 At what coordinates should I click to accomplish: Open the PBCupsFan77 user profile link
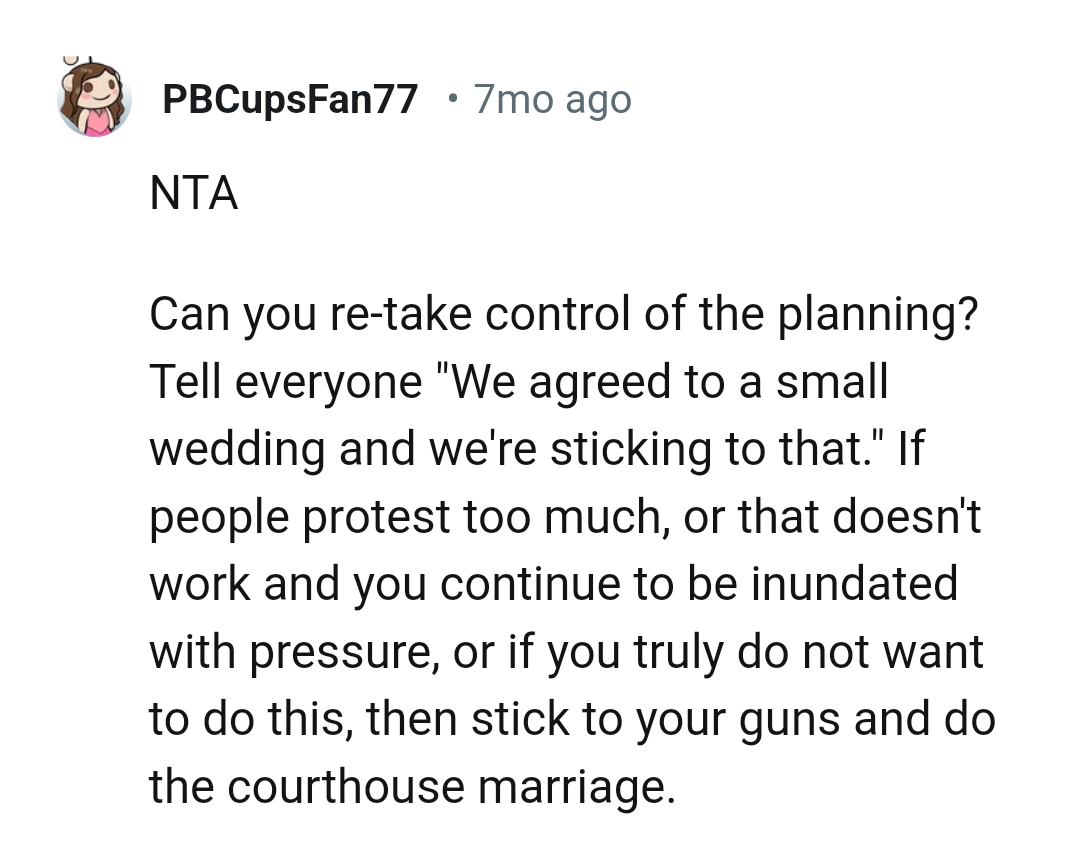pos(290,99)
